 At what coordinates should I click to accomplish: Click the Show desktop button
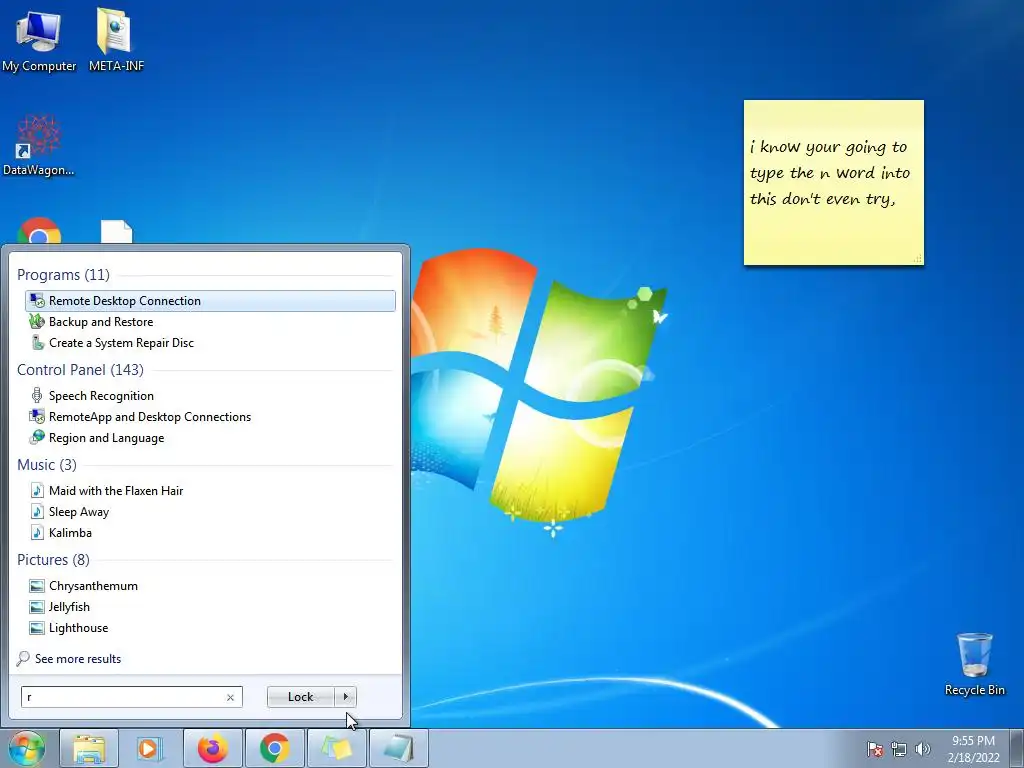(1017, 749)
